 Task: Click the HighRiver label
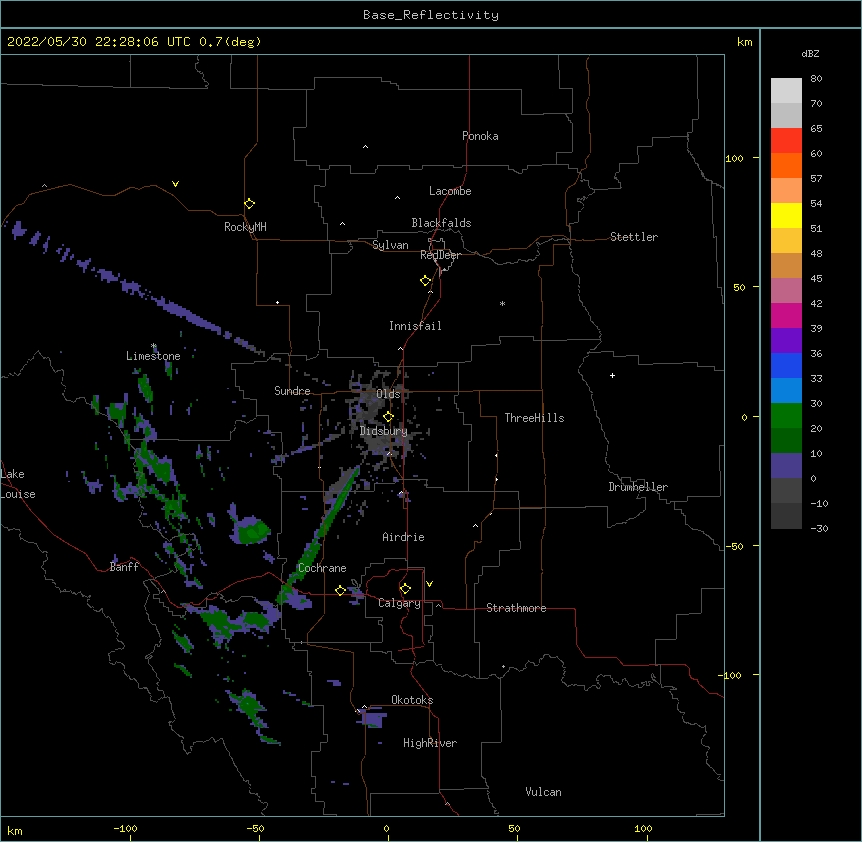coord(430,743)
